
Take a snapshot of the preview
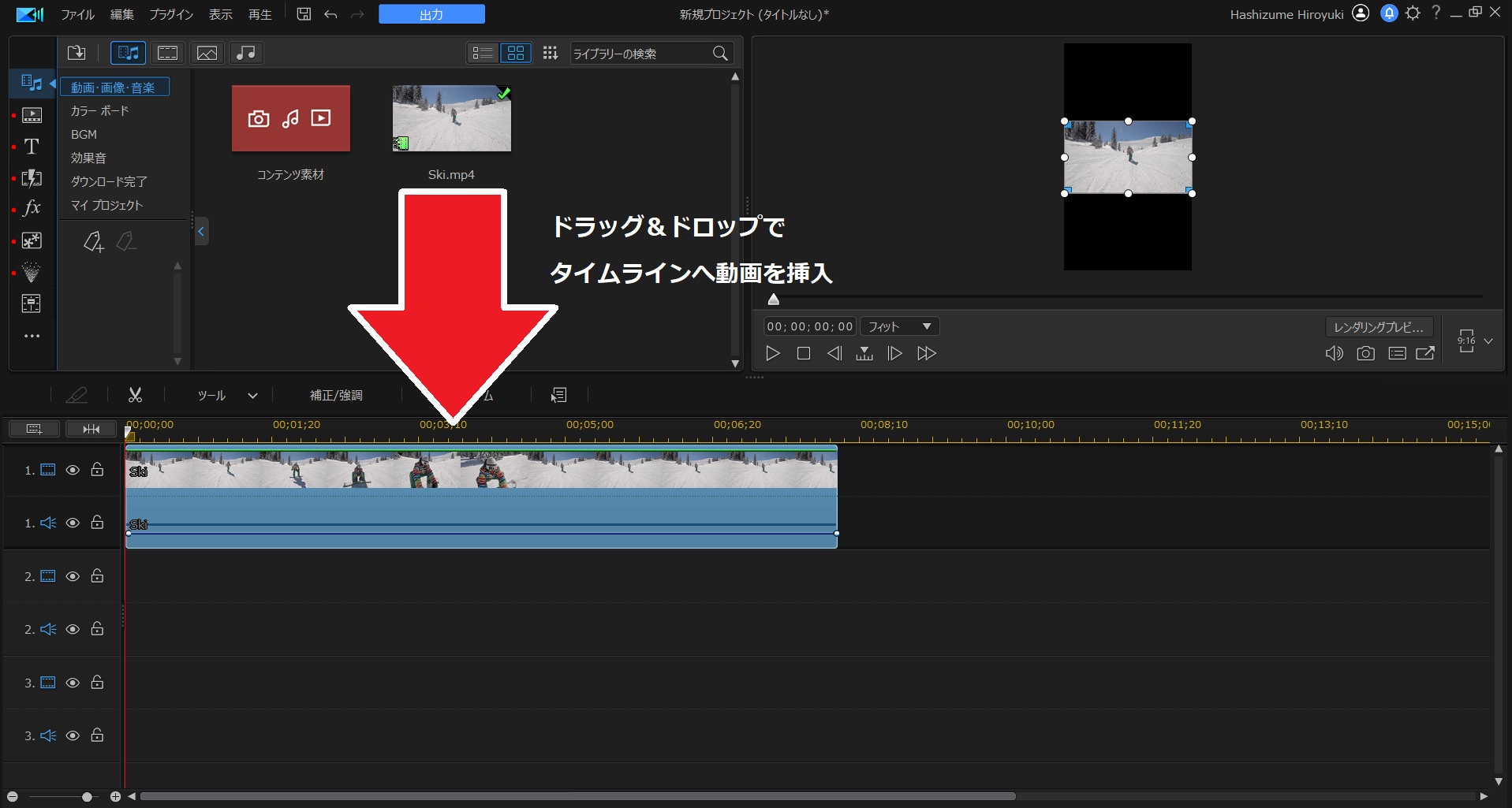[1365, 353]
